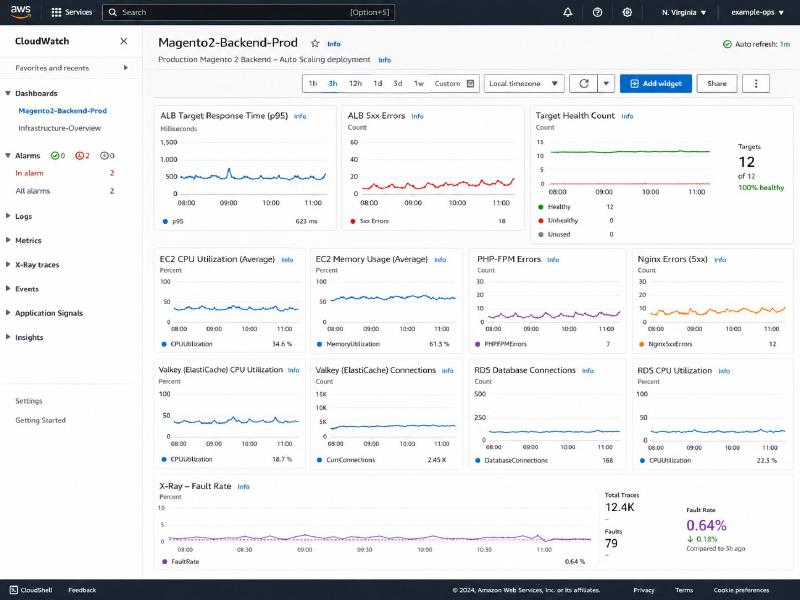
Task: Click the Add widget button
Action: tap(656, 83)
